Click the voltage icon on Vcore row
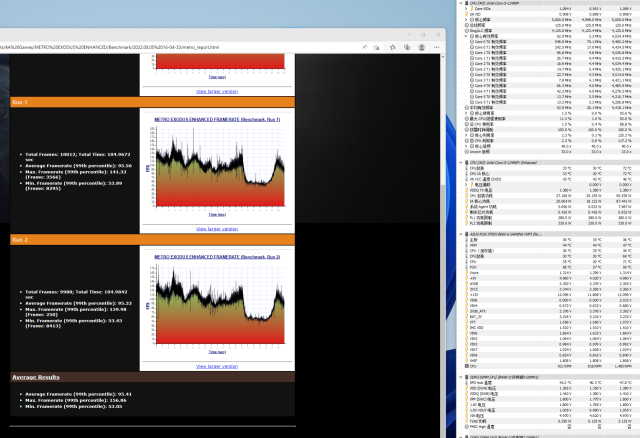This screenshot has width=640, height=438. pos(467,273)
